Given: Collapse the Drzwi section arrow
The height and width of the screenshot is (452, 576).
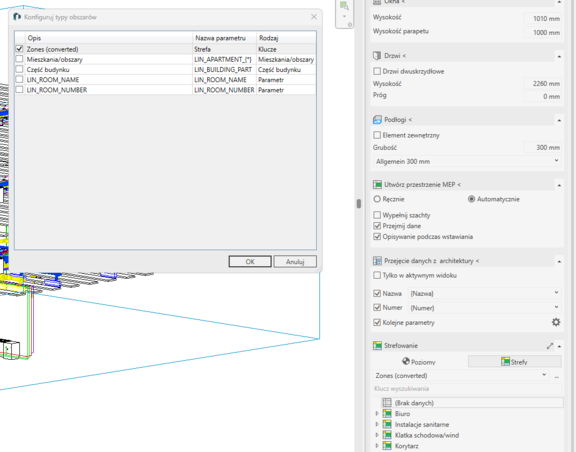Looking at the screenshot, I should point(559,56).
